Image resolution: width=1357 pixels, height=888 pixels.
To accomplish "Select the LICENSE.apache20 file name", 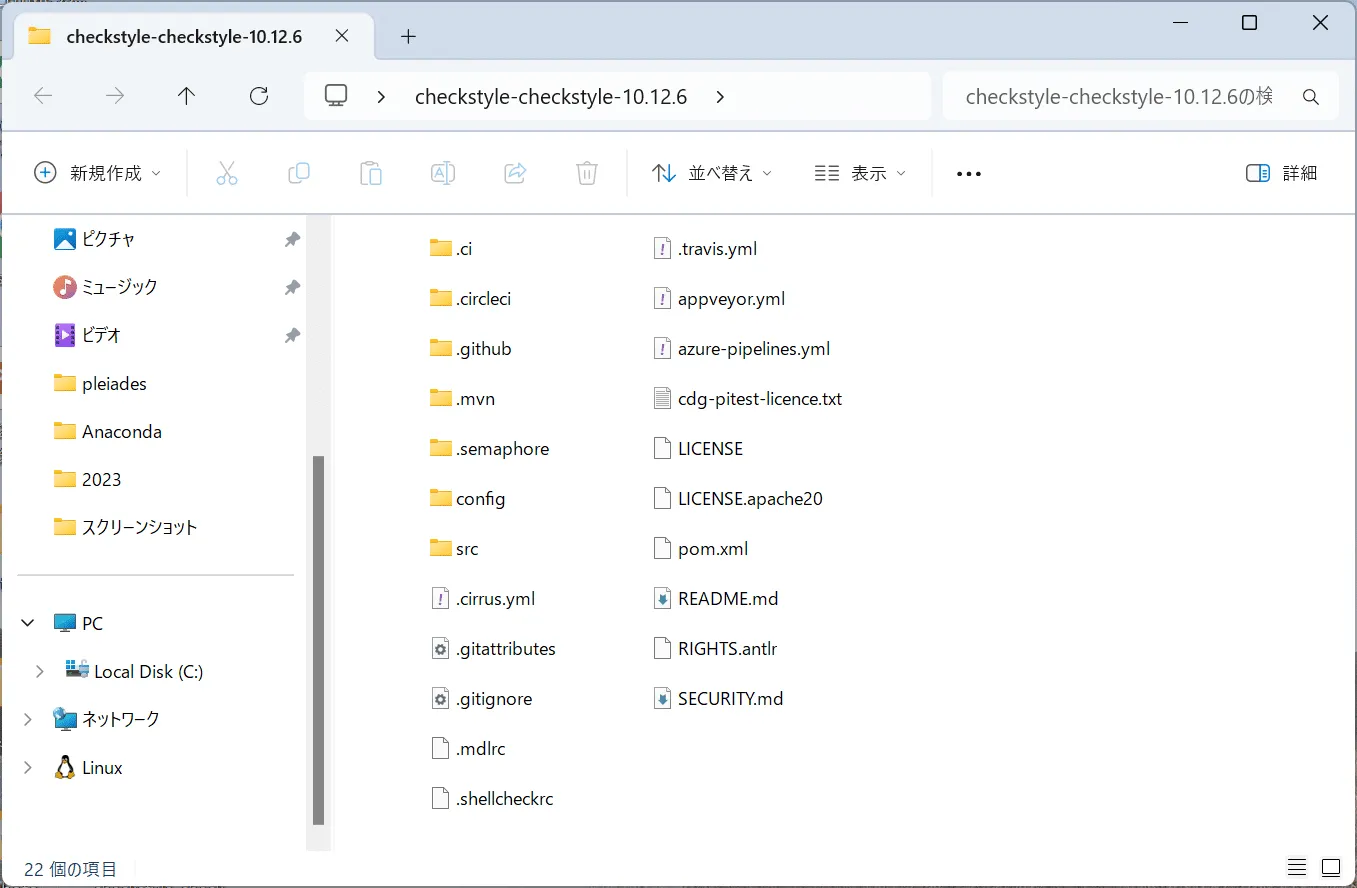I will [x=750, y=499].
